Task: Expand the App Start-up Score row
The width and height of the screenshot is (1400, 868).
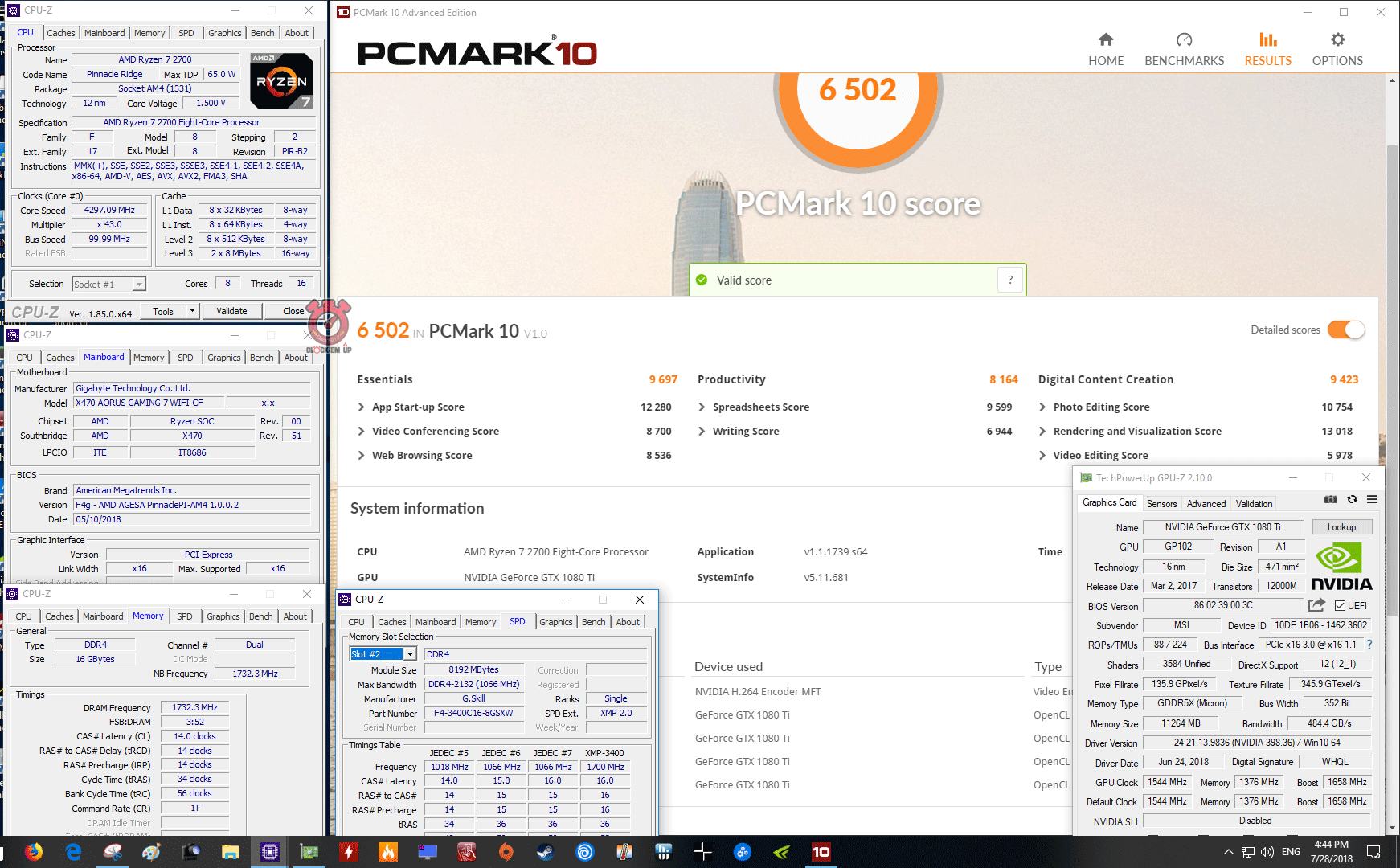Action: click(x=362, y=407)
